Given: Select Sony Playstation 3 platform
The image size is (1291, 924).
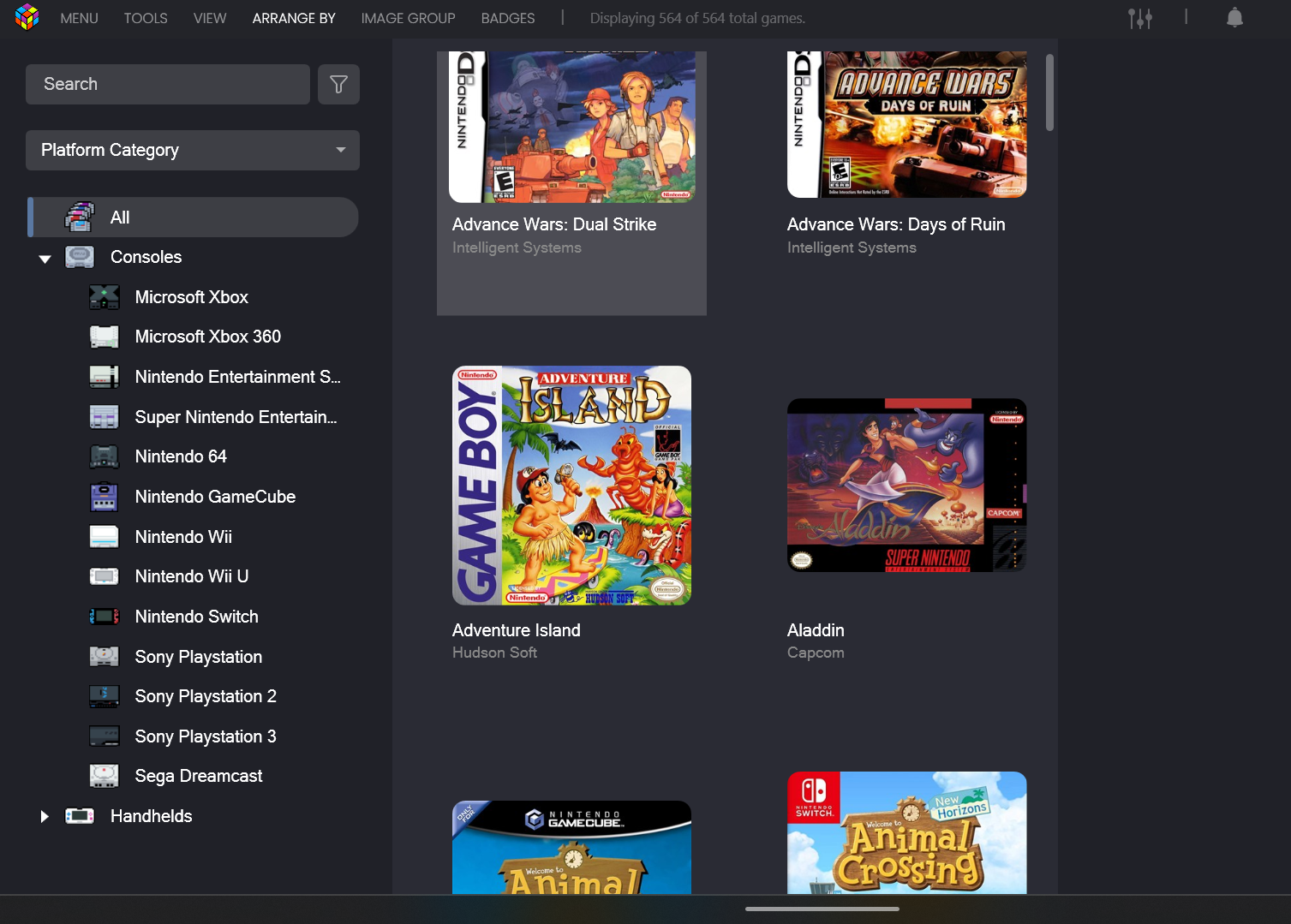Looking at the screenshot, I should click(x=206, y=736).
